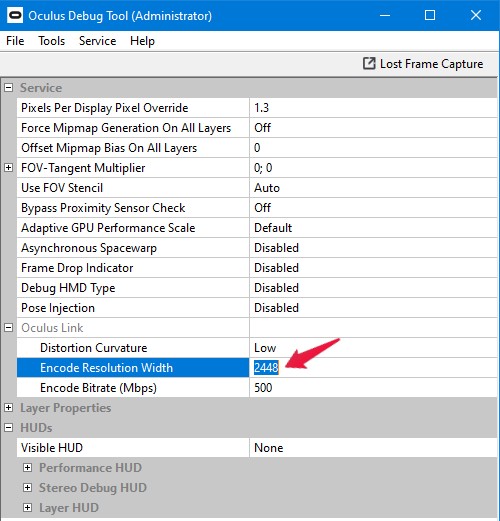Change the Visible HUD None value
The image size is (500, 521).
373,448
